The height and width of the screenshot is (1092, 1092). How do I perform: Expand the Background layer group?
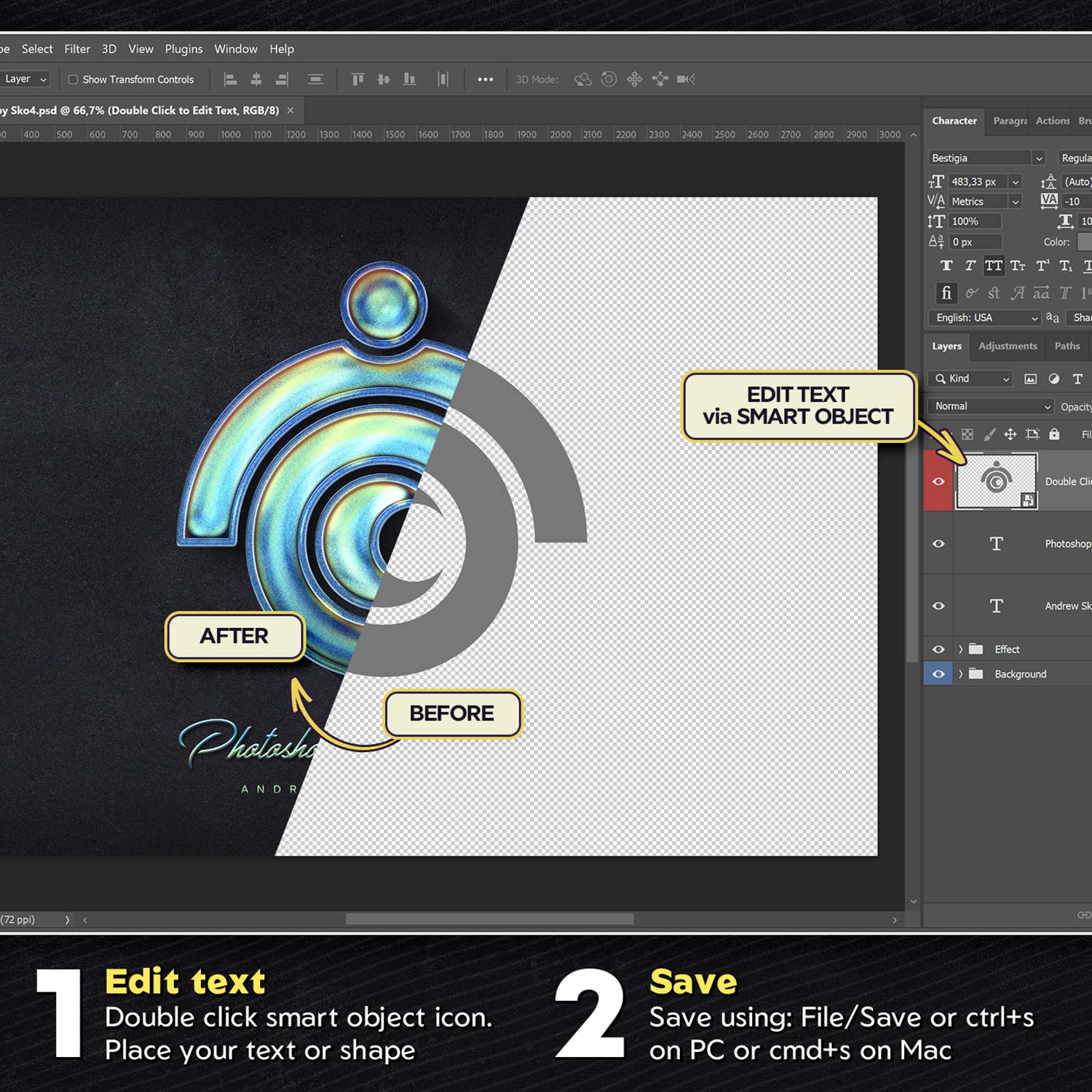pyautogui.click(x=960, y=674)
